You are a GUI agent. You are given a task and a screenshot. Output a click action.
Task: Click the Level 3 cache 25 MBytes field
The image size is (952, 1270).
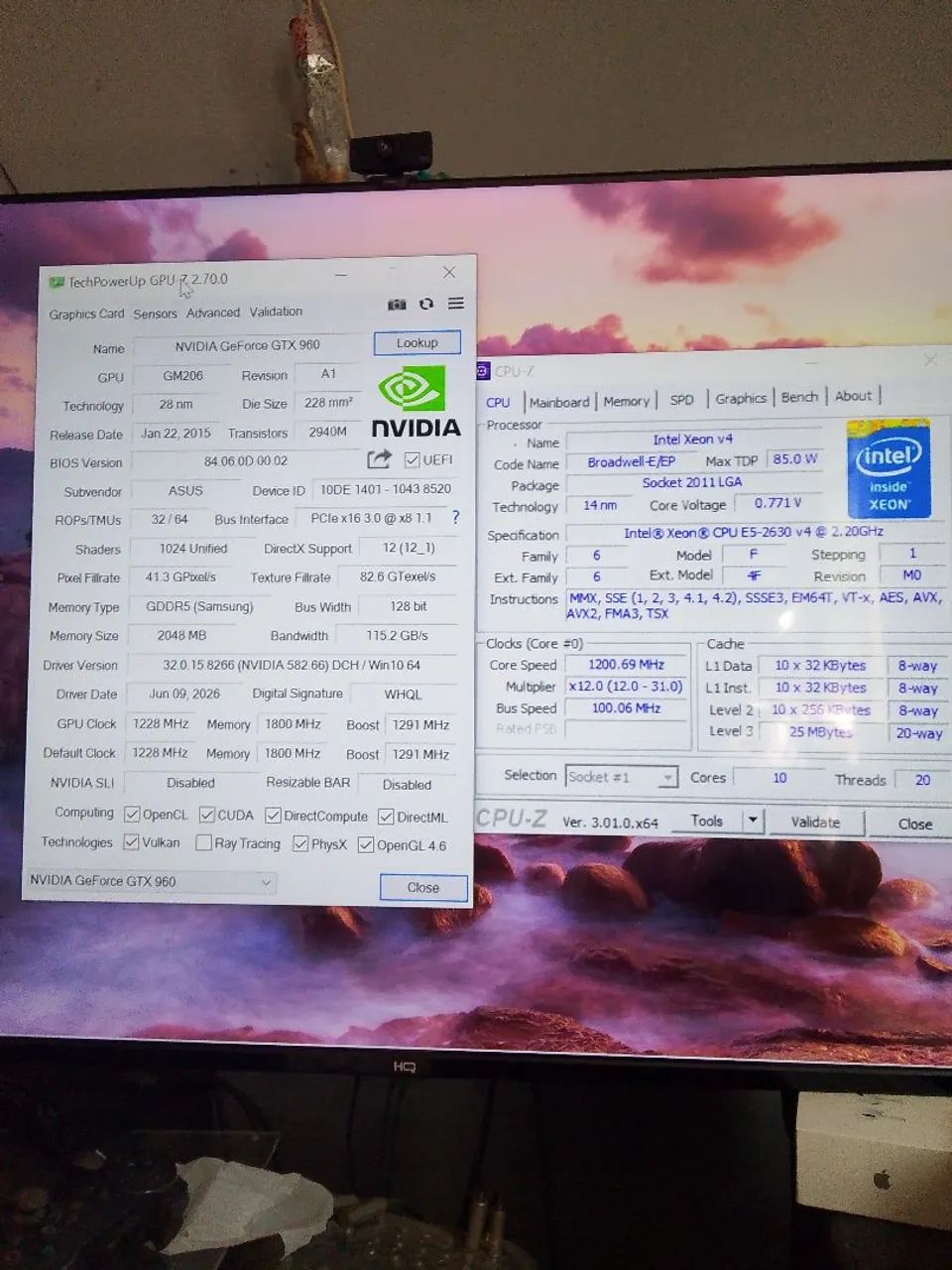click(x=820, y=732)
